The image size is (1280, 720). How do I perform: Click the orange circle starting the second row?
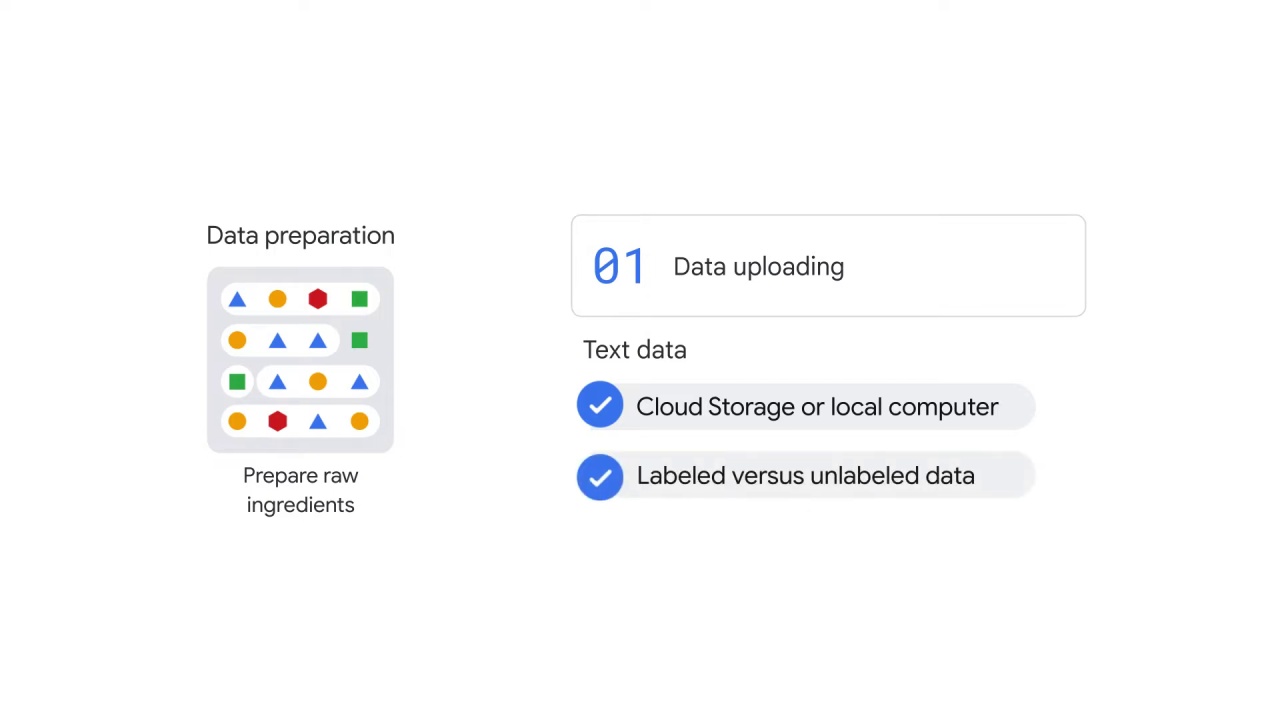(237, 341)
